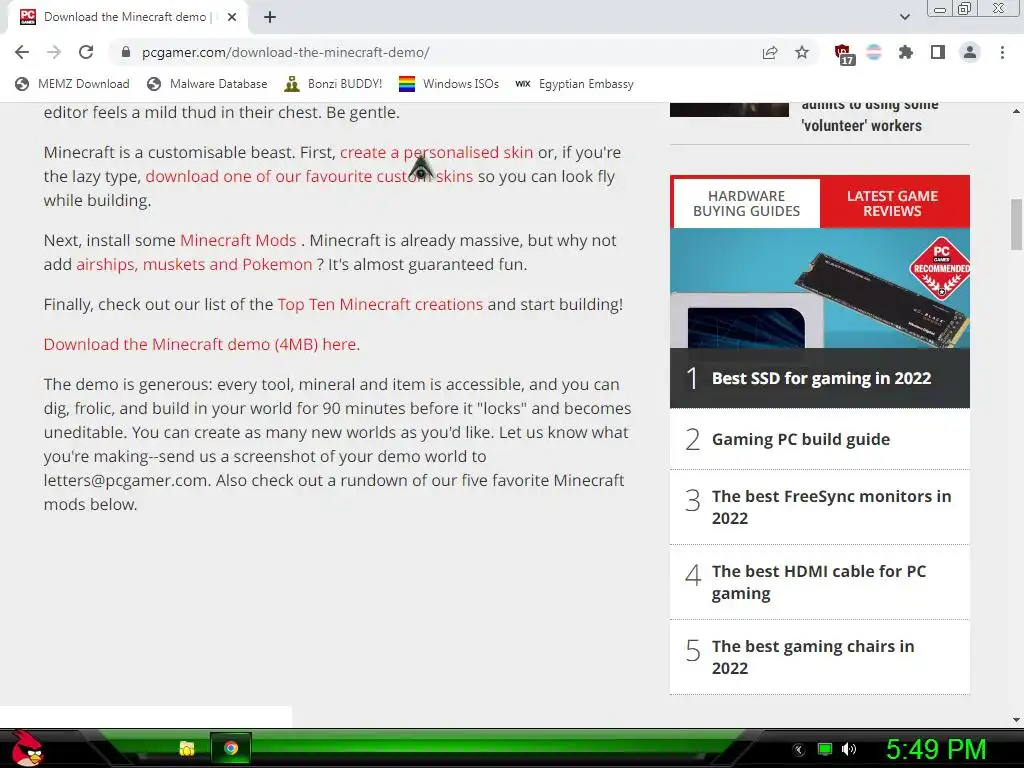The height and width of the screenshot is (768, 1024).
Task: Select the Download the Minecraft demo tab
Action: [x=127, y=17]
